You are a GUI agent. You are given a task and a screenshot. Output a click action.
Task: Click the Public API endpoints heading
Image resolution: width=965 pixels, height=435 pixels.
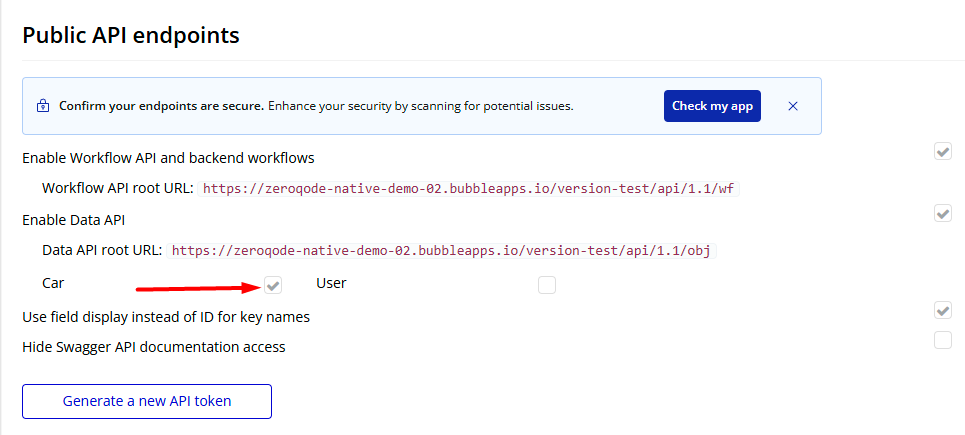click(131, 36)
